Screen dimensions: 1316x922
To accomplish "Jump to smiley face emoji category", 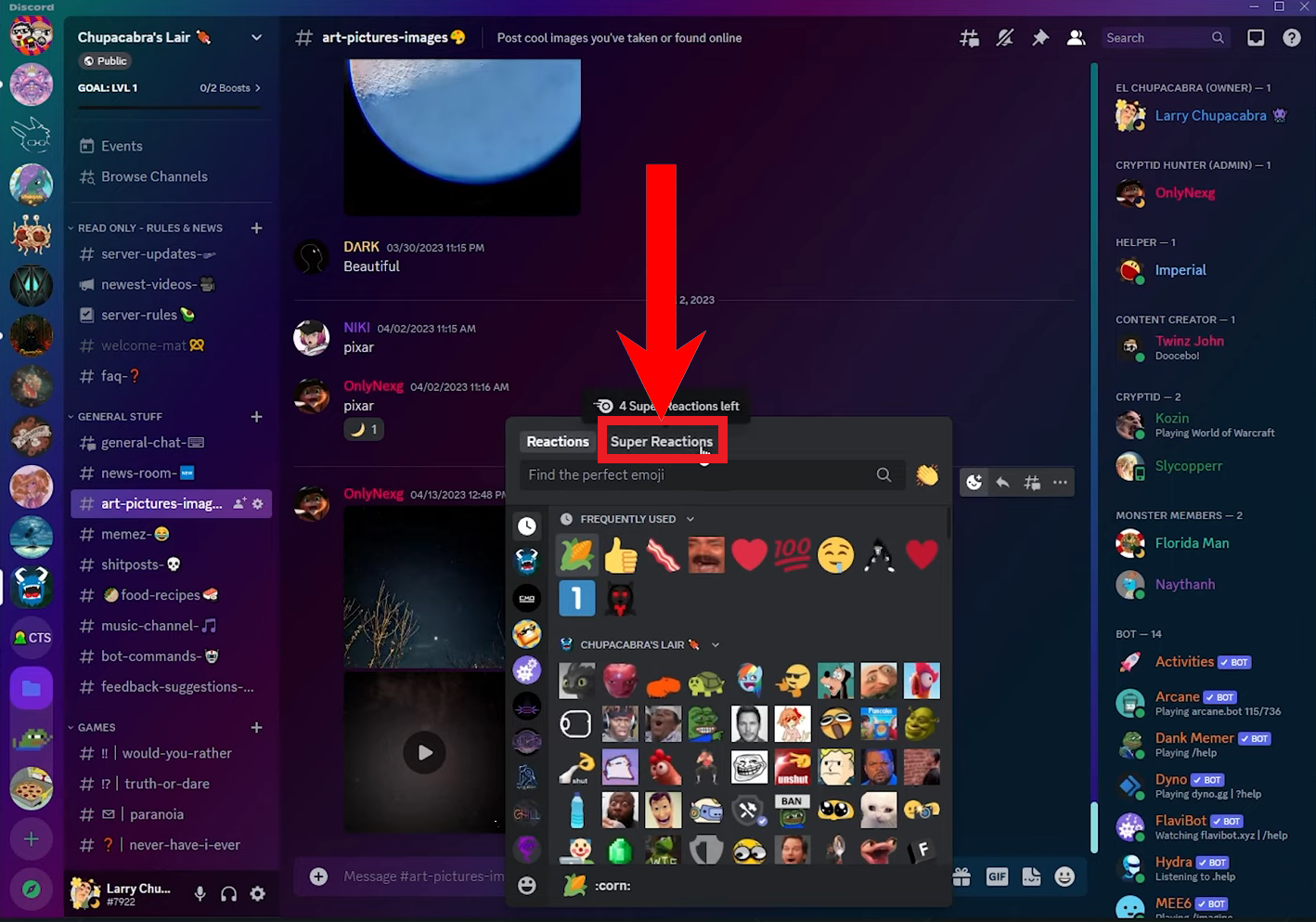I will [x=527, y=886].
